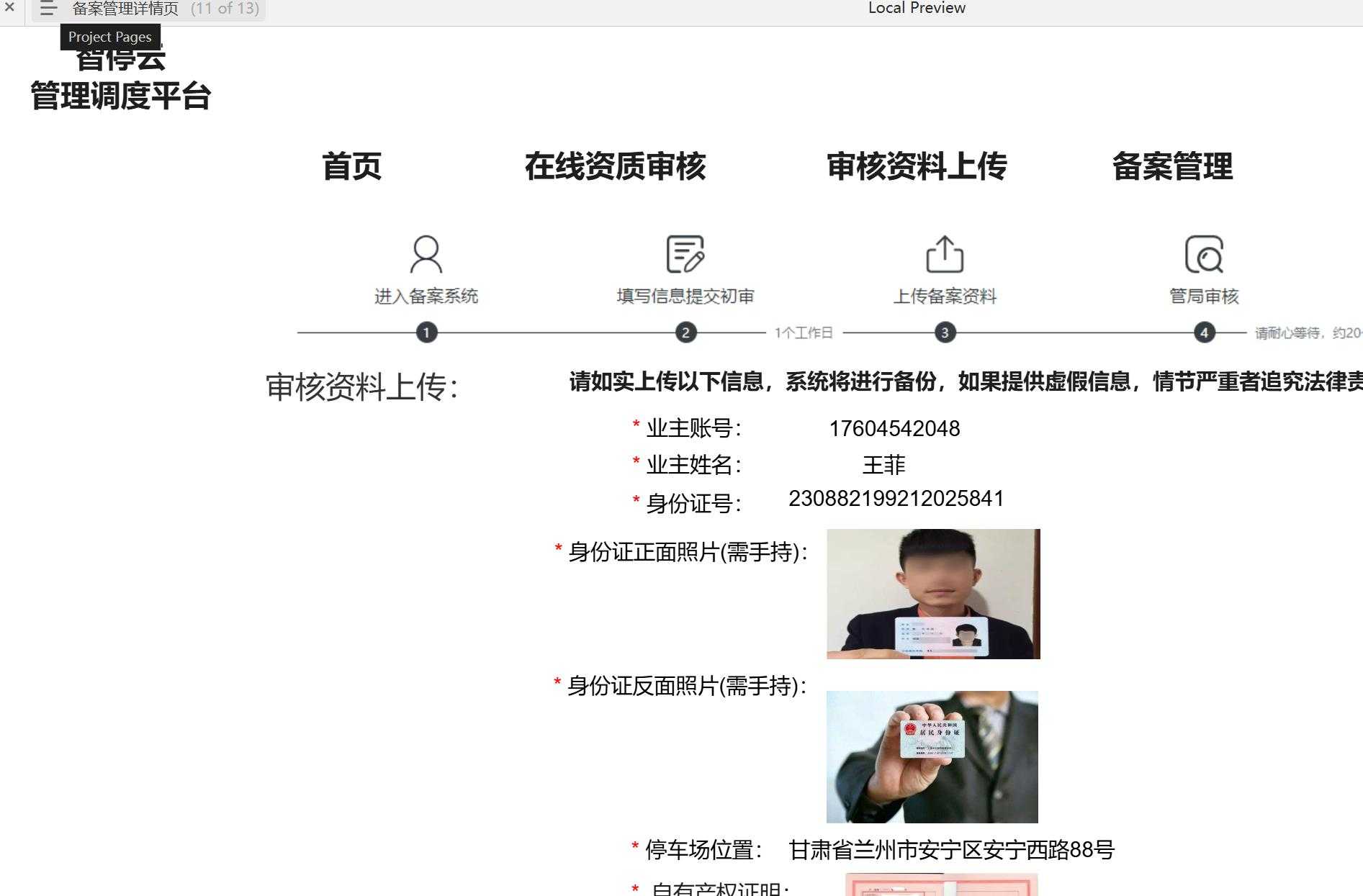
Task: Click the 进入备案系统 user icon
Action: [426, 254]
